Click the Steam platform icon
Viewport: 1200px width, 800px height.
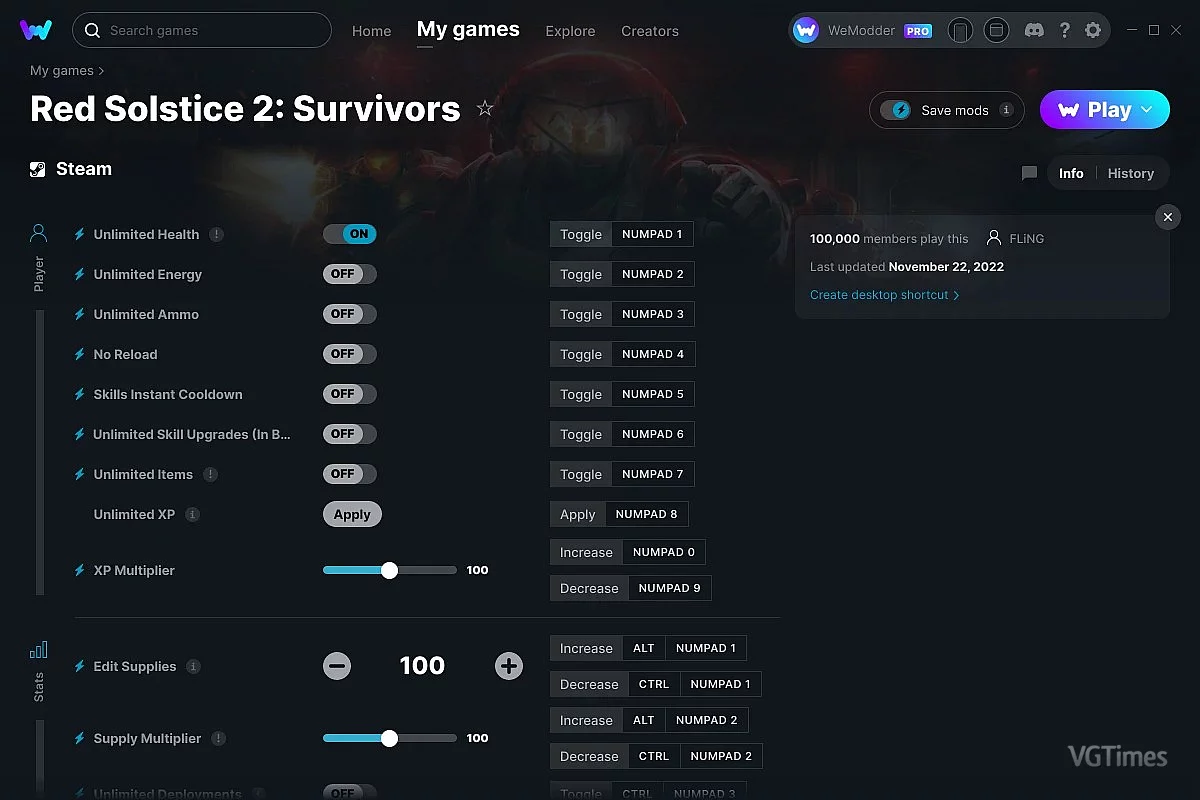[x=38, y=169]
